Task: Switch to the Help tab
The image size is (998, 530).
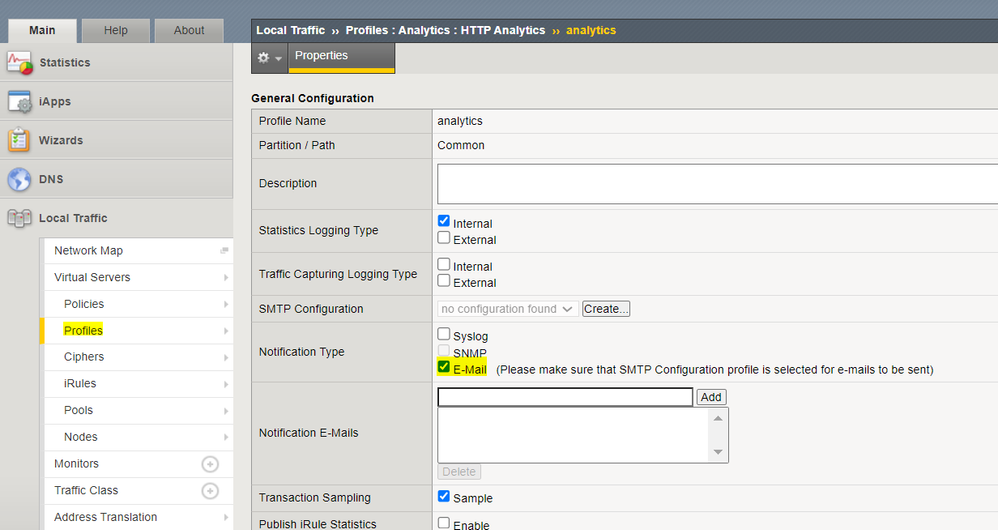Action: [116, 30]
